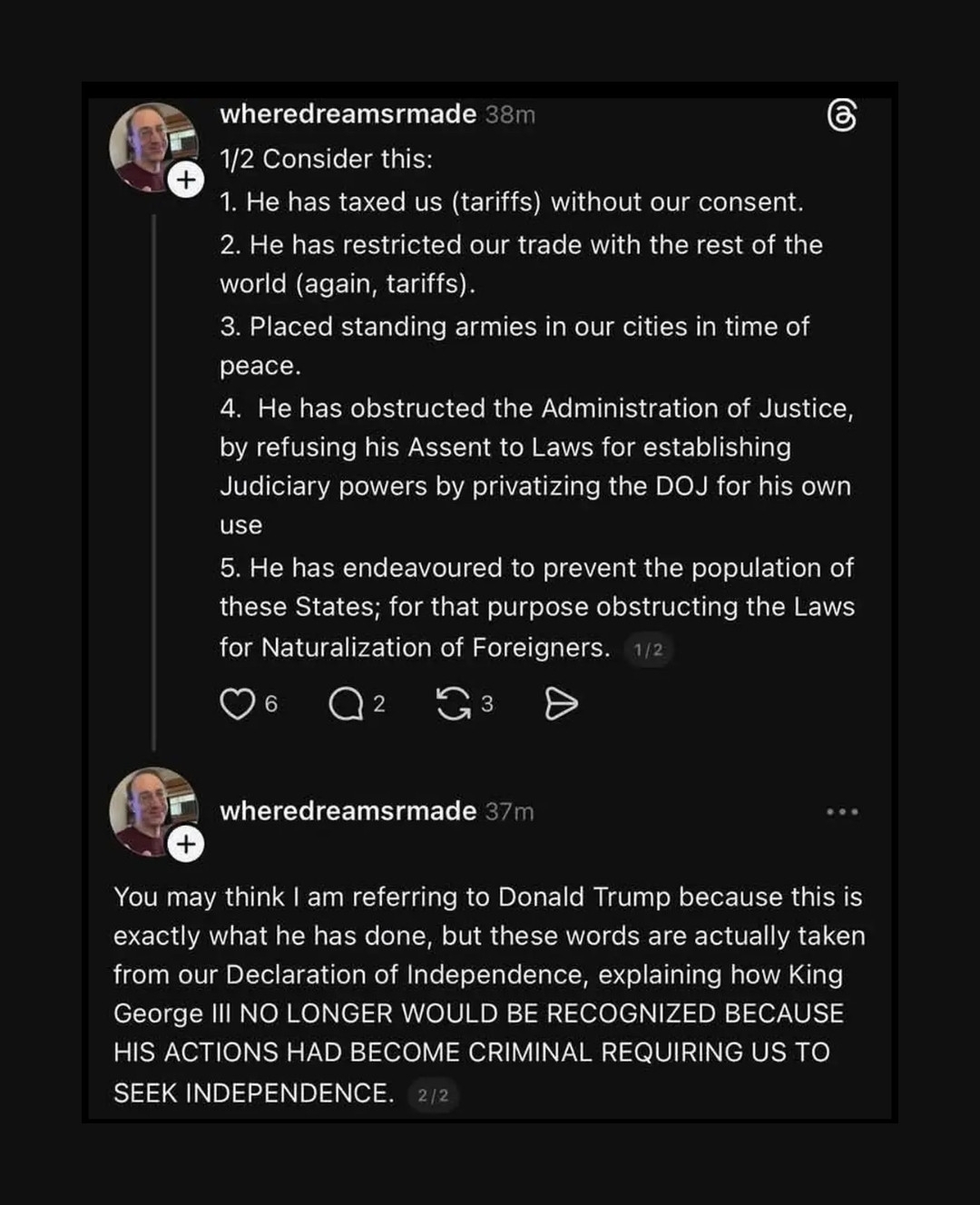View the avatar on the 37m reply post
The height and width of the screenshot is (1205, 980).
click(x=148, y=808)
